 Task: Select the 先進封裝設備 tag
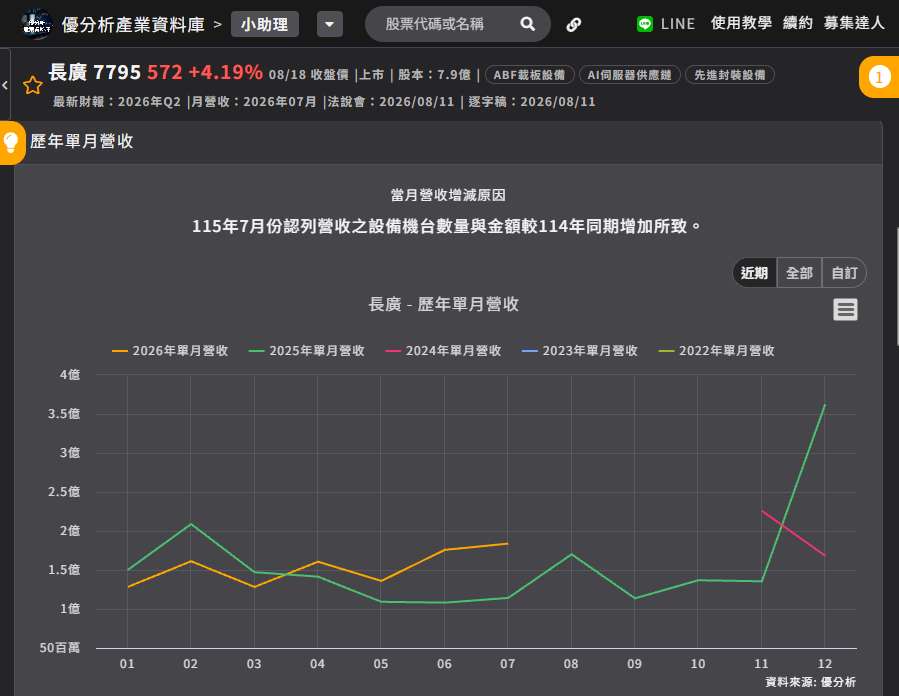click(x=729, y=75)
